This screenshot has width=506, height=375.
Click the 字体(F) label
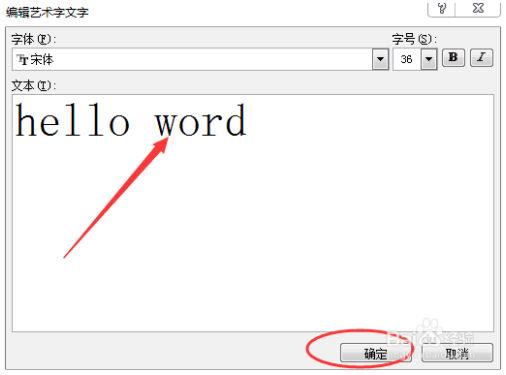click(34, 39)
